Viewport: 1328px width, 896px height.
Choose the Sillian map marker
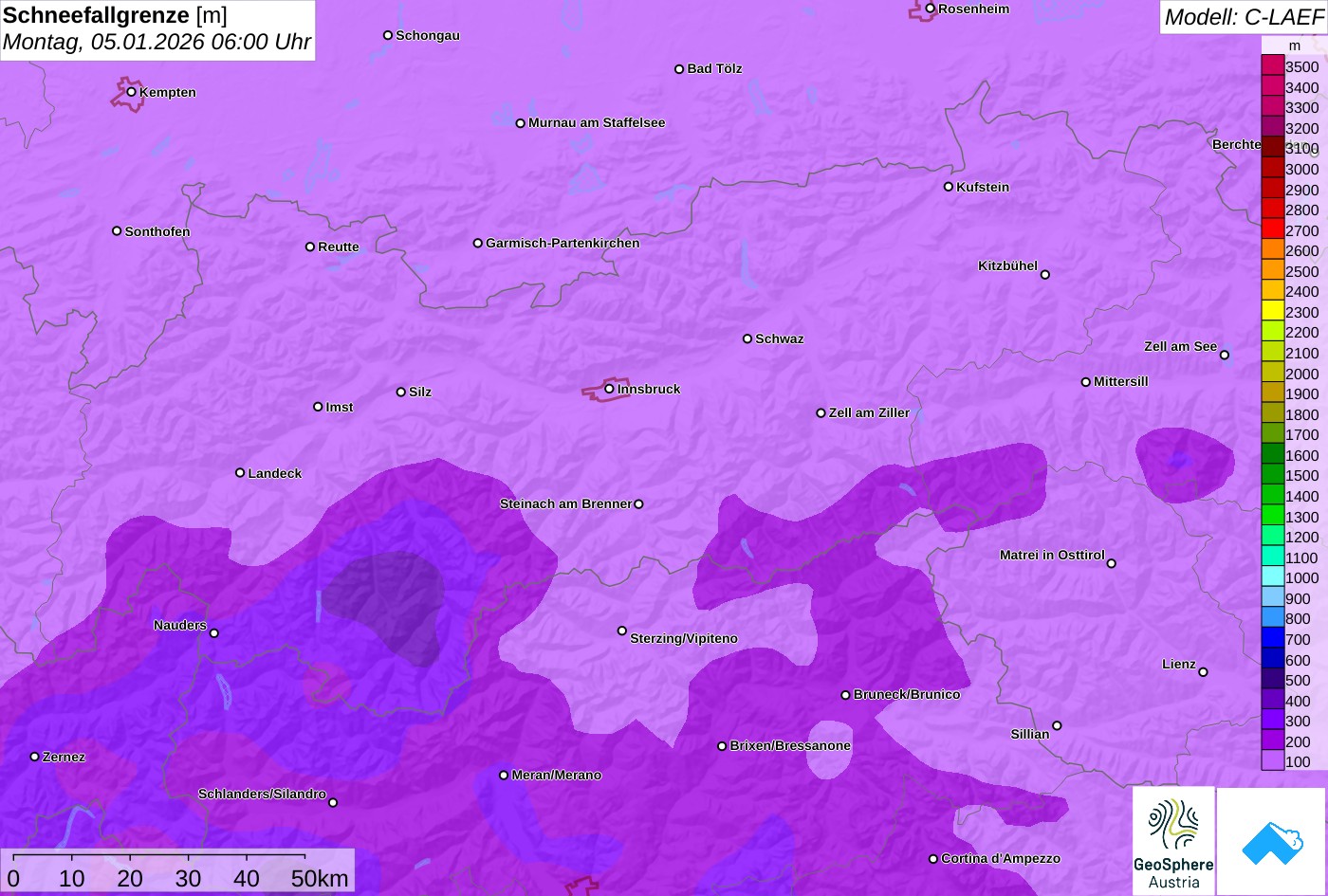coord(1057,725)
